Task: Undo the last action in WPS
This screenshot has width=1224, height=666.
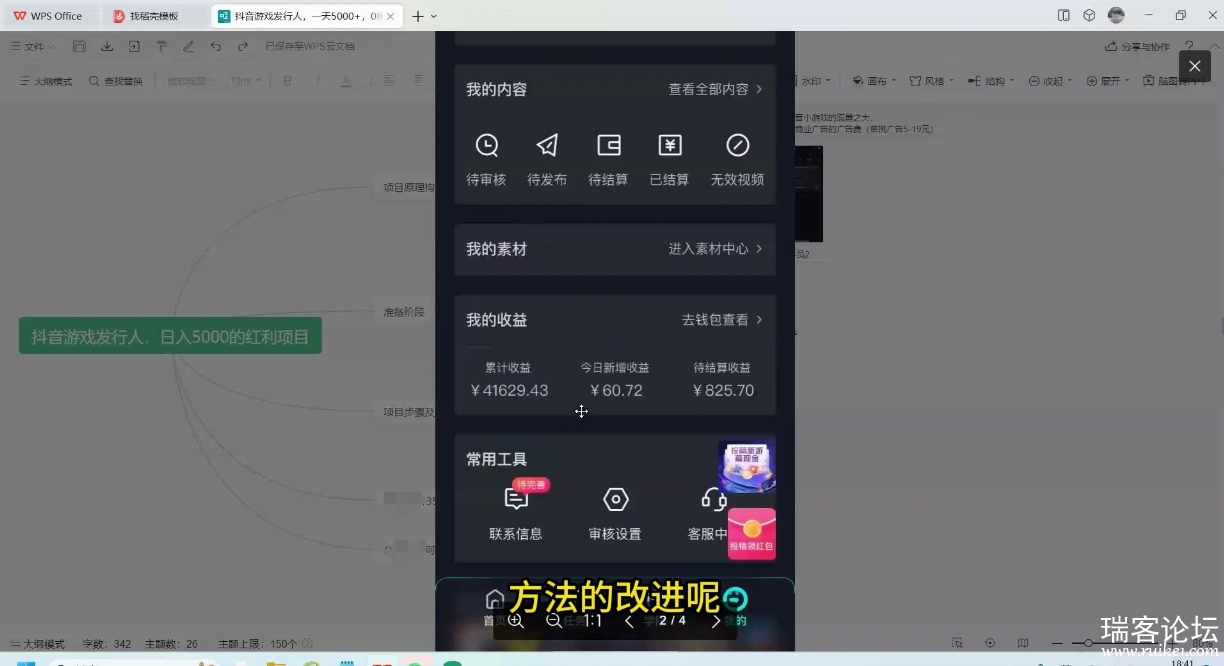Action: click(x=216, y=46)
